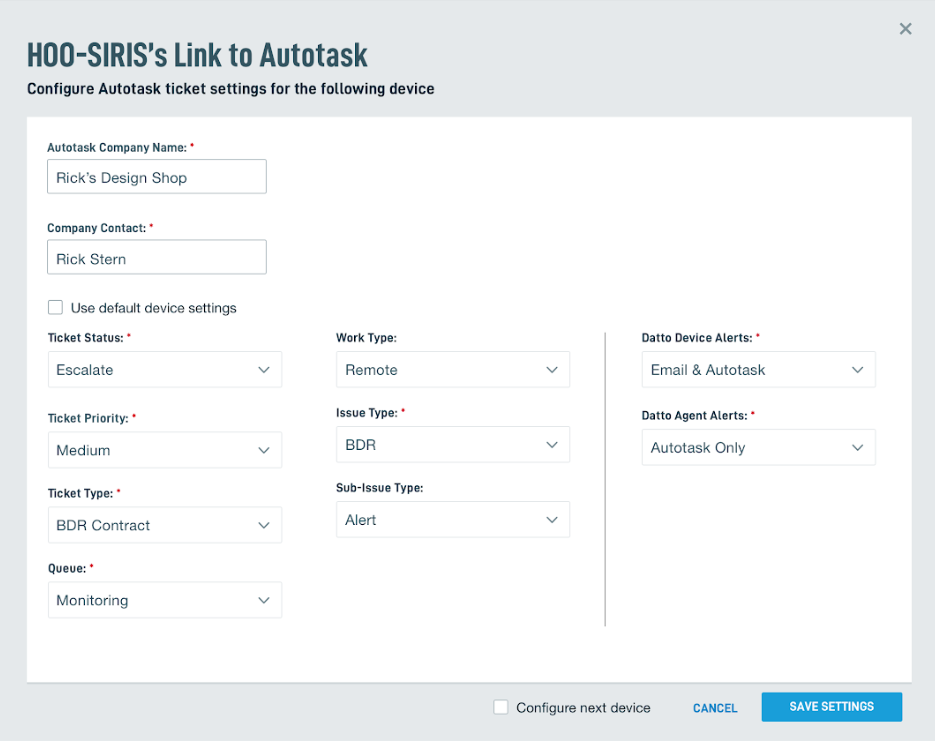
Task: Open the Ticket Type dropdown
Action: click(164, 525)
